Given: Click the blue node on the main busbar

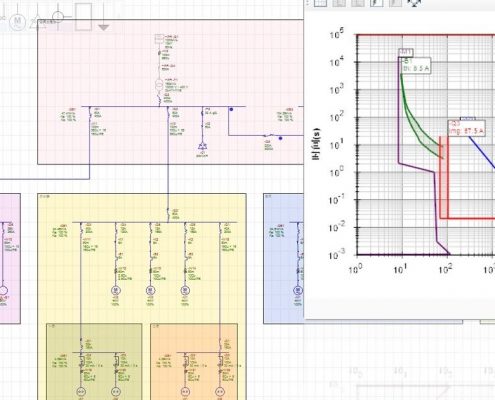Looking at the screenshot, I should click(231, 109).
